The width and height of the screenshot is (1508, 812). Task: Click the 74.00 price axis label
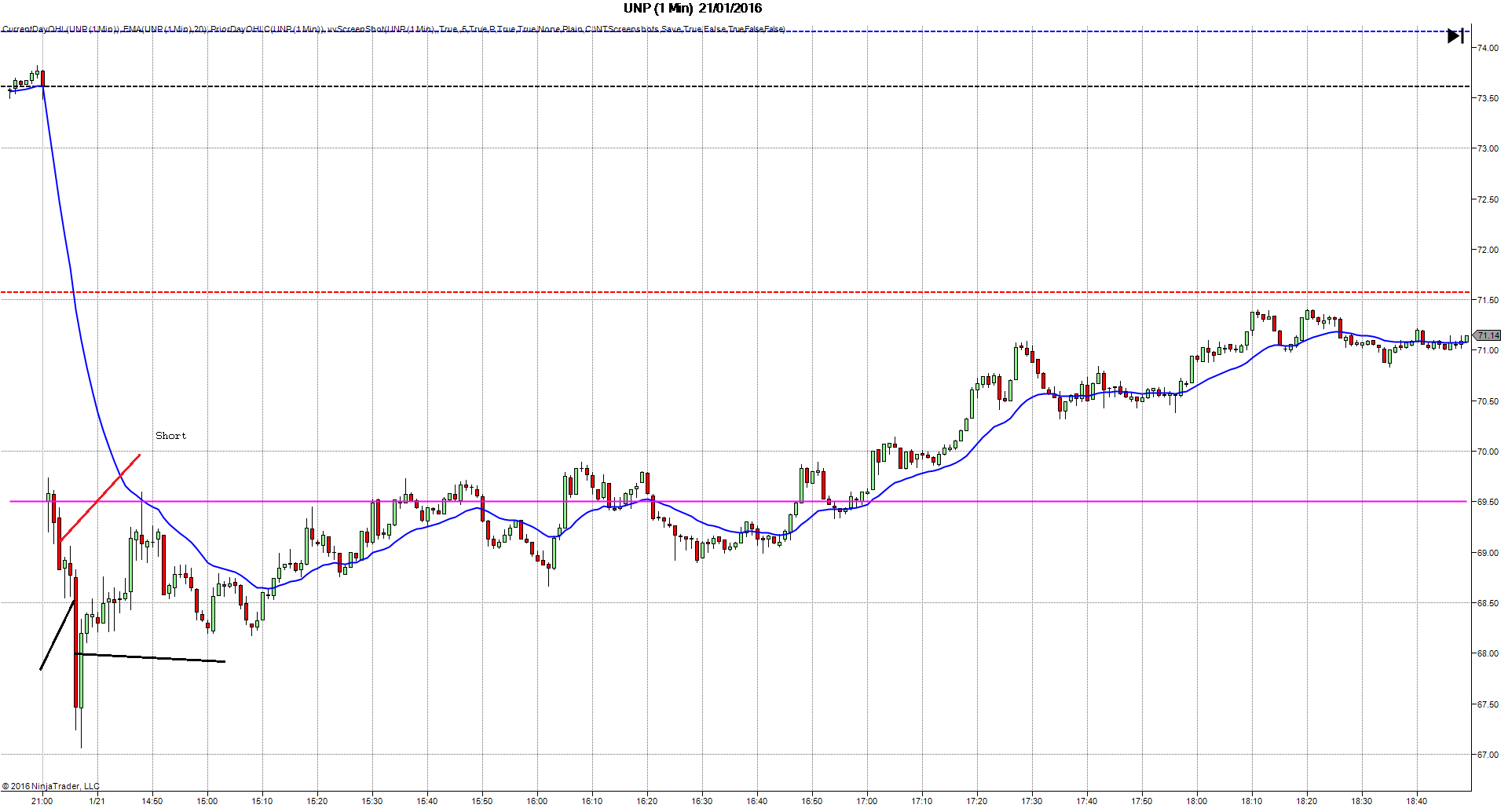(1487, 48)
